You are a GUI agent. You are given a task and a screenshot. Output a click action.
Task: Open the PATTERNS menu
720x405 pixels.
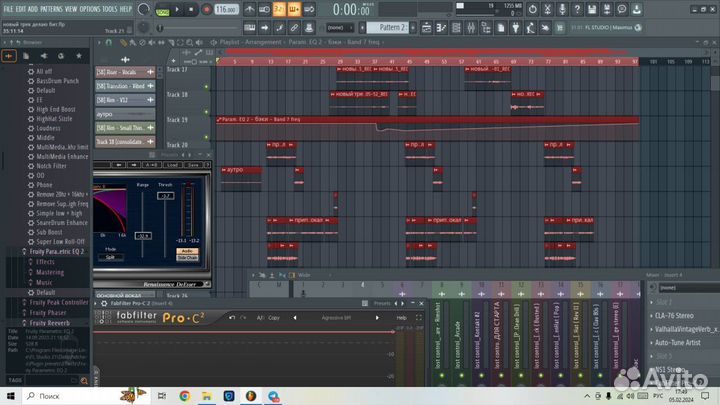tap(50, 8)
